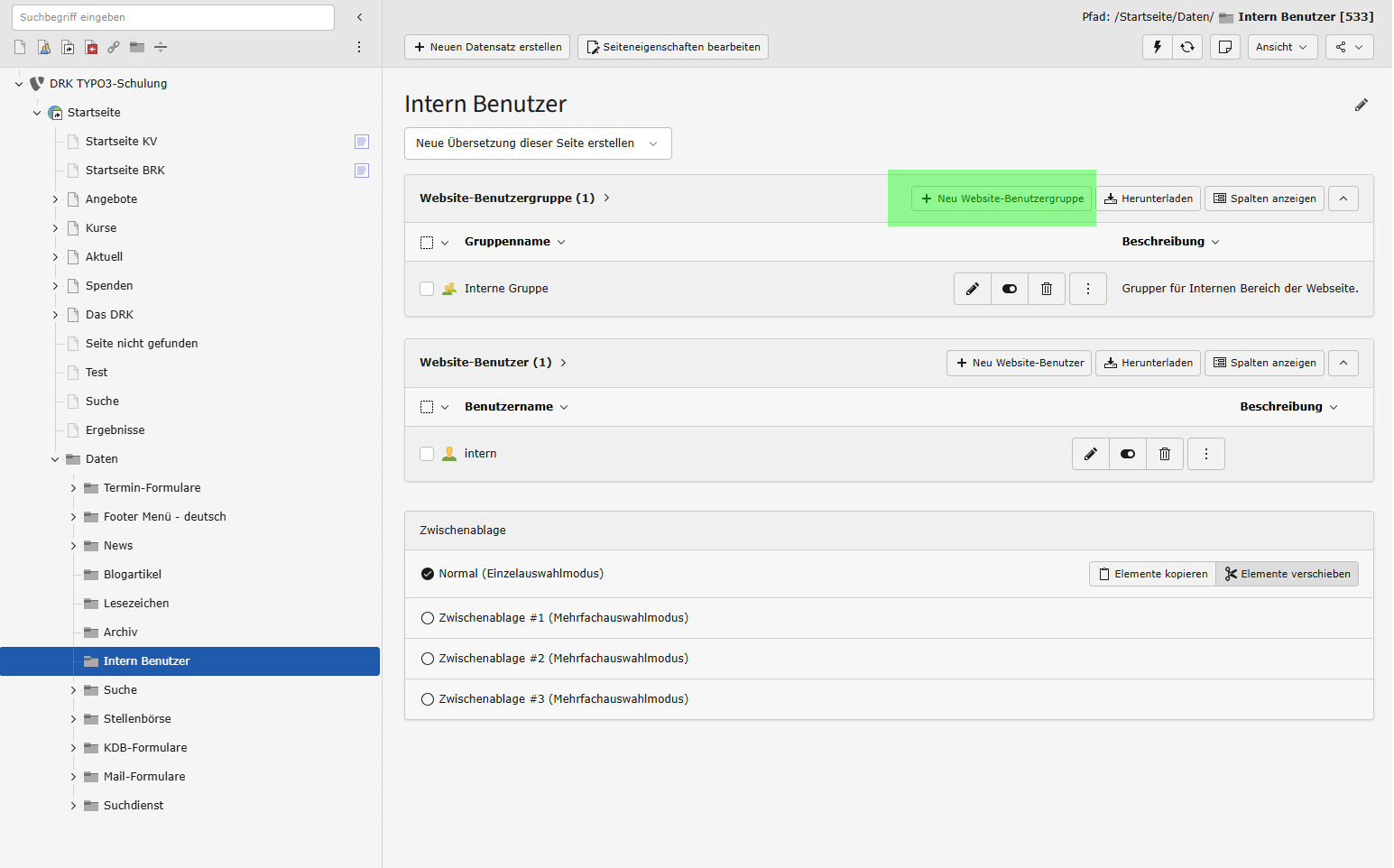The width and height of the screenshot is (1394, 868).
Task: Toggle visibility of Interne Gruppe record
Action: 1010,289
